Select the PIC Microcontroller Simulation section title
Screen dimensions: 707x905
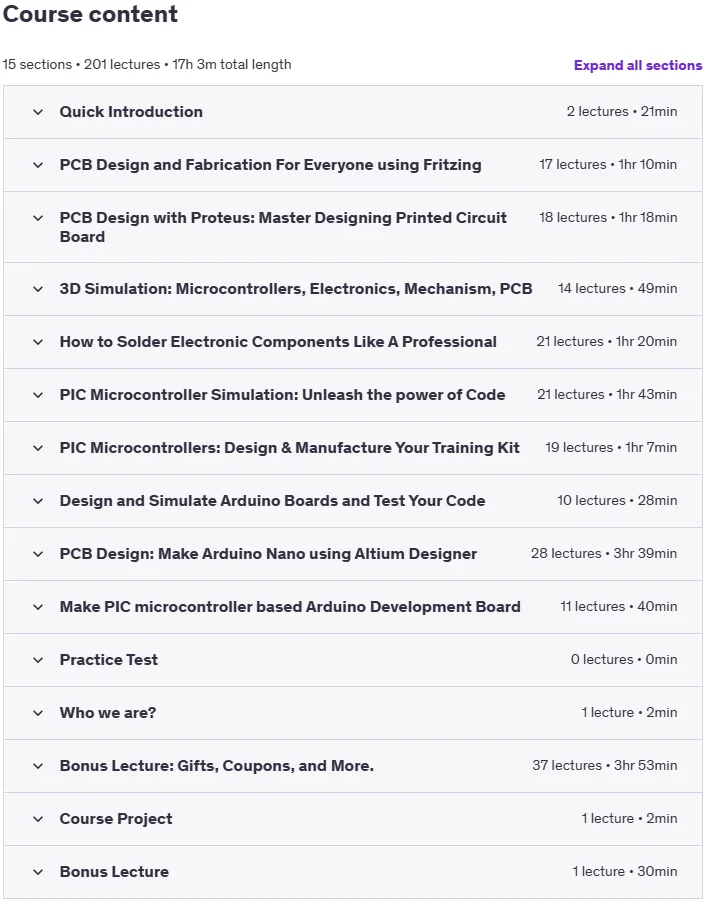point(282,395)
